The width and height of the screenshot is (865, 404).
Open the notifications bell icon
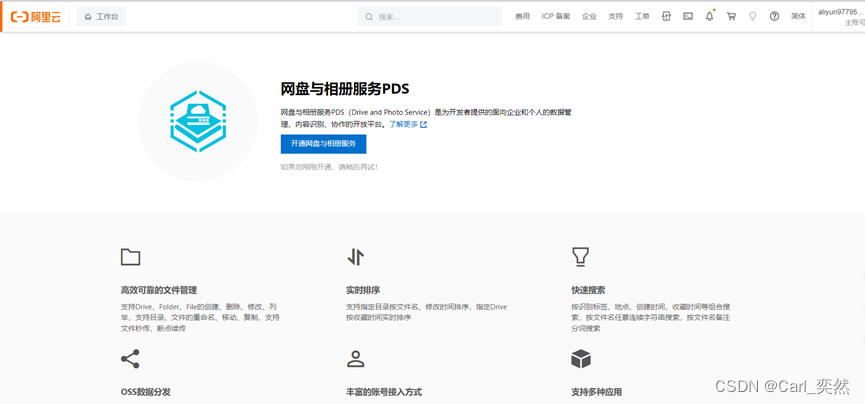pos(710,16)
